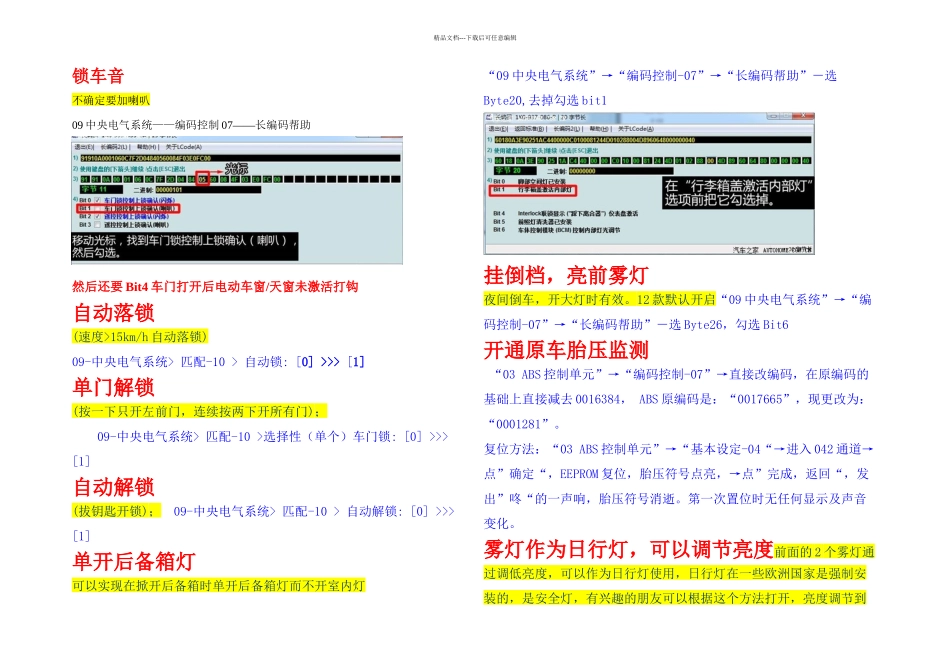Select byte cell E0 in 字节 11 window
The width and height of the screenshot is (950, 672).
click(x=257, y=179)
